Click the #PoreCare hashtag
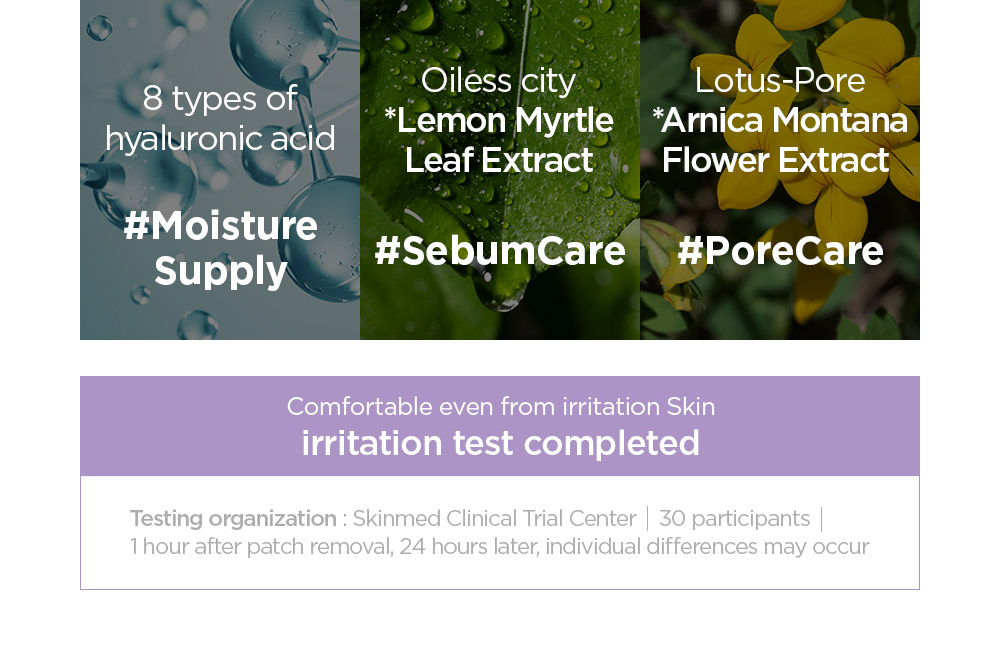This screenshot has width=1000, height=668. click(781, 251)
